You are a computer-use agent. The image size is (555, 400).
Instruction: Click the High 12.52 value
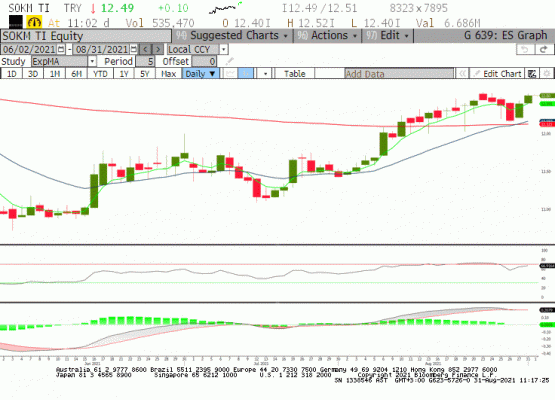pyautogui.click(x=316, y=23)
